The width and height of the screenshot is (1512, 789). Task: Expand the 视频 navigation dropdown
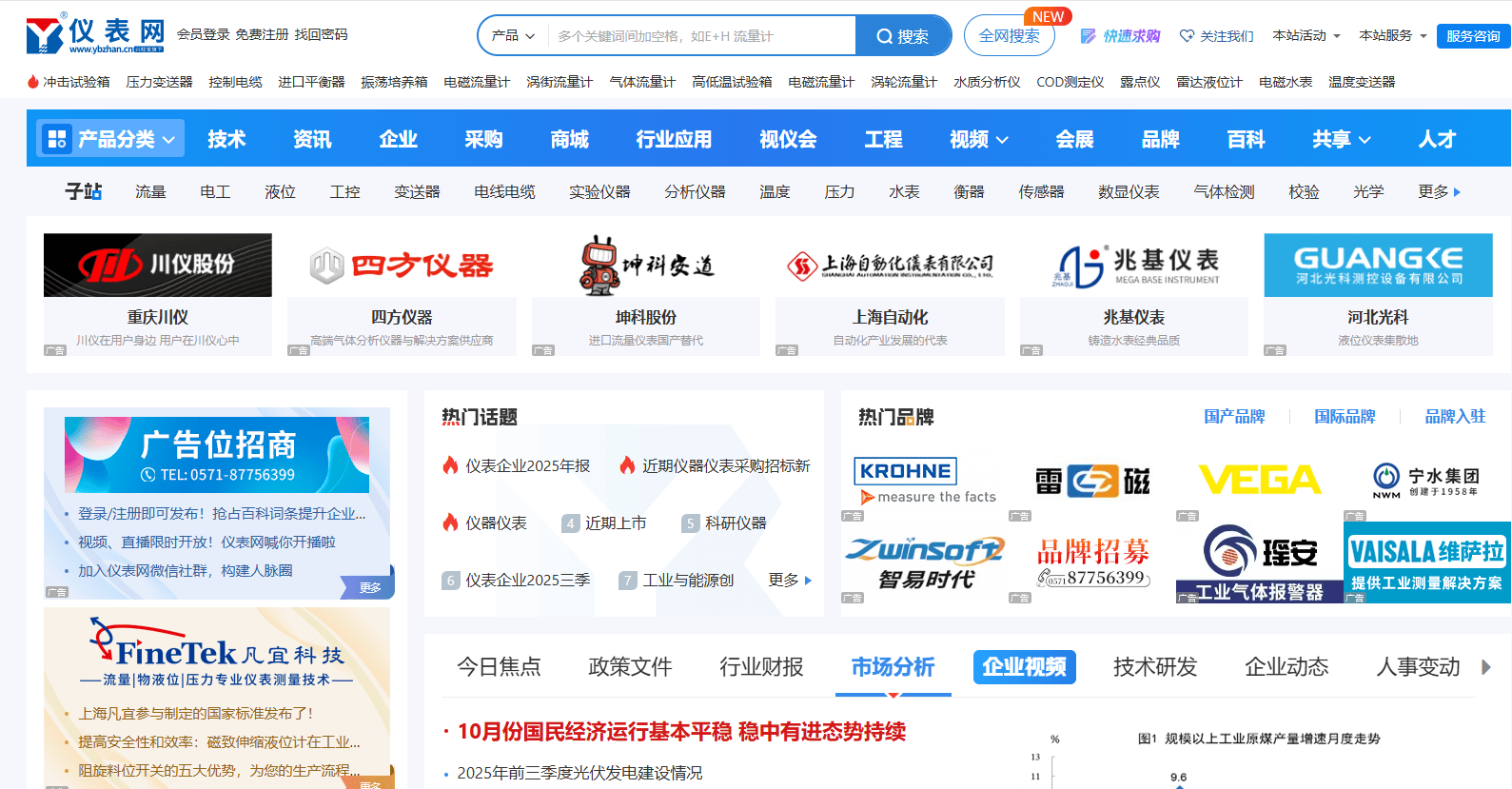point(978,139)
